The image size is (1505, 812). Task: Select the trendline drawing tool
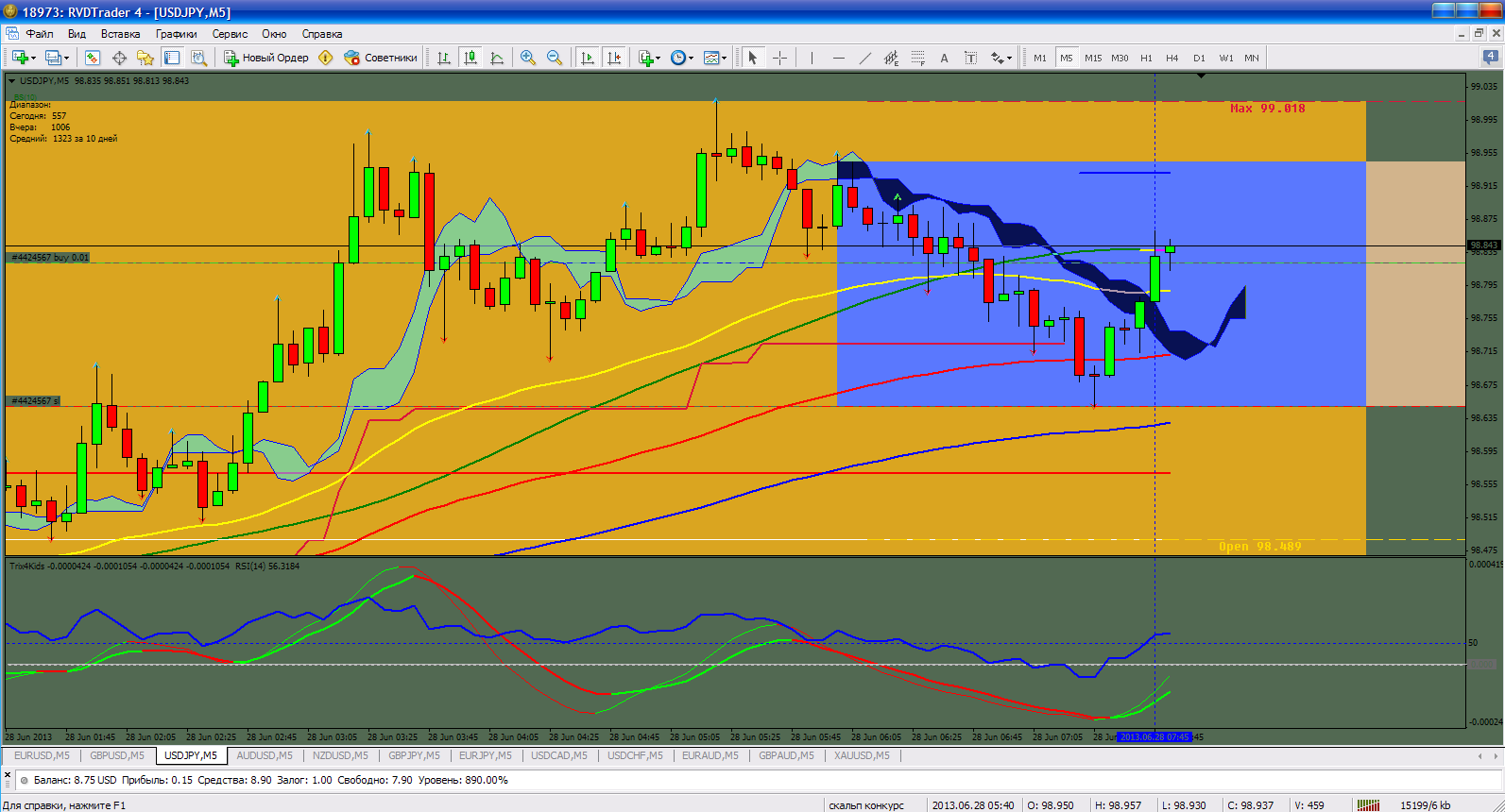[864, 58]
